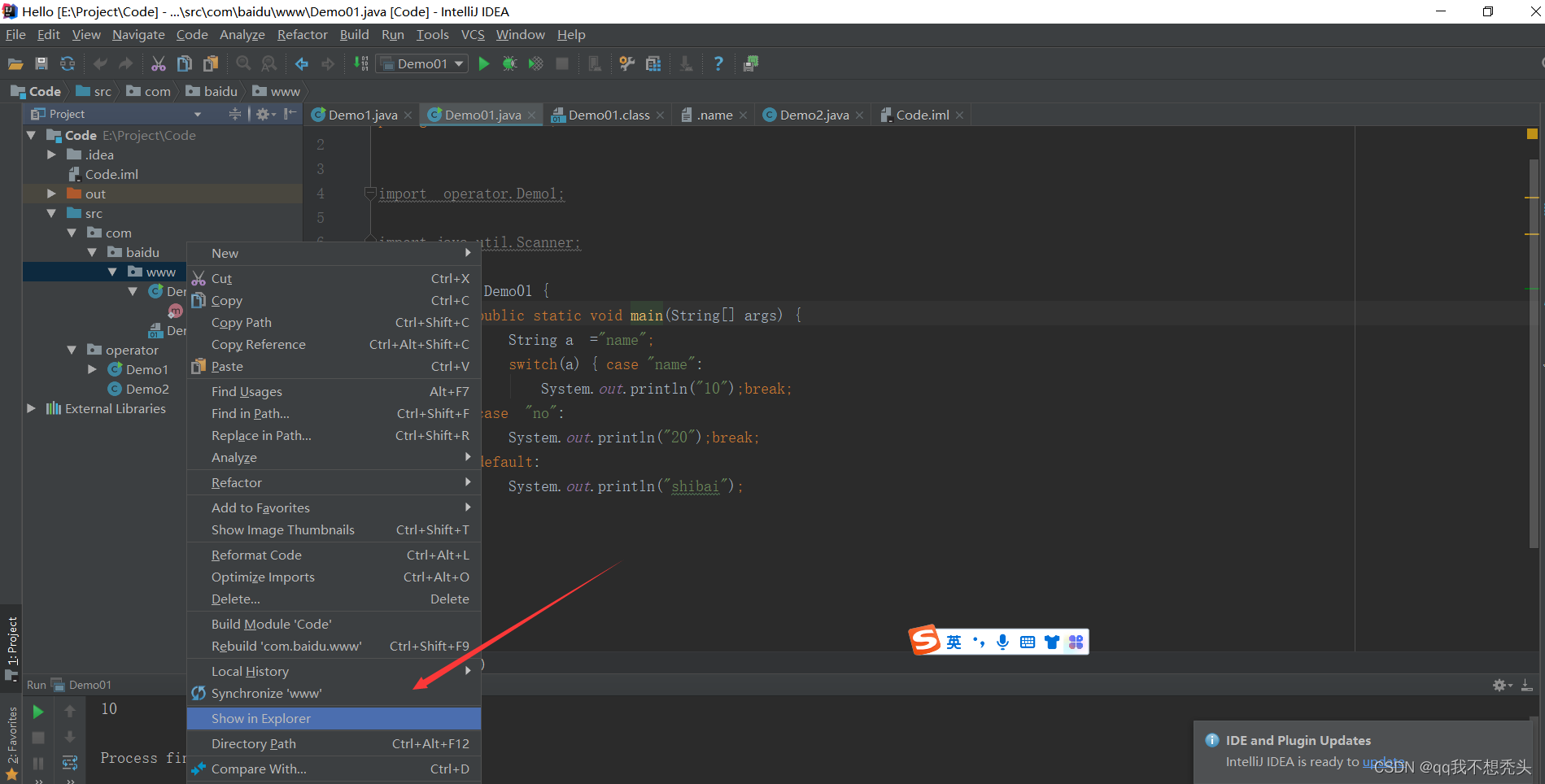The height and width of the screenshot is (784, 1545).
Task: Toggle the 1: Project side tool window
Action: point(11,647)
